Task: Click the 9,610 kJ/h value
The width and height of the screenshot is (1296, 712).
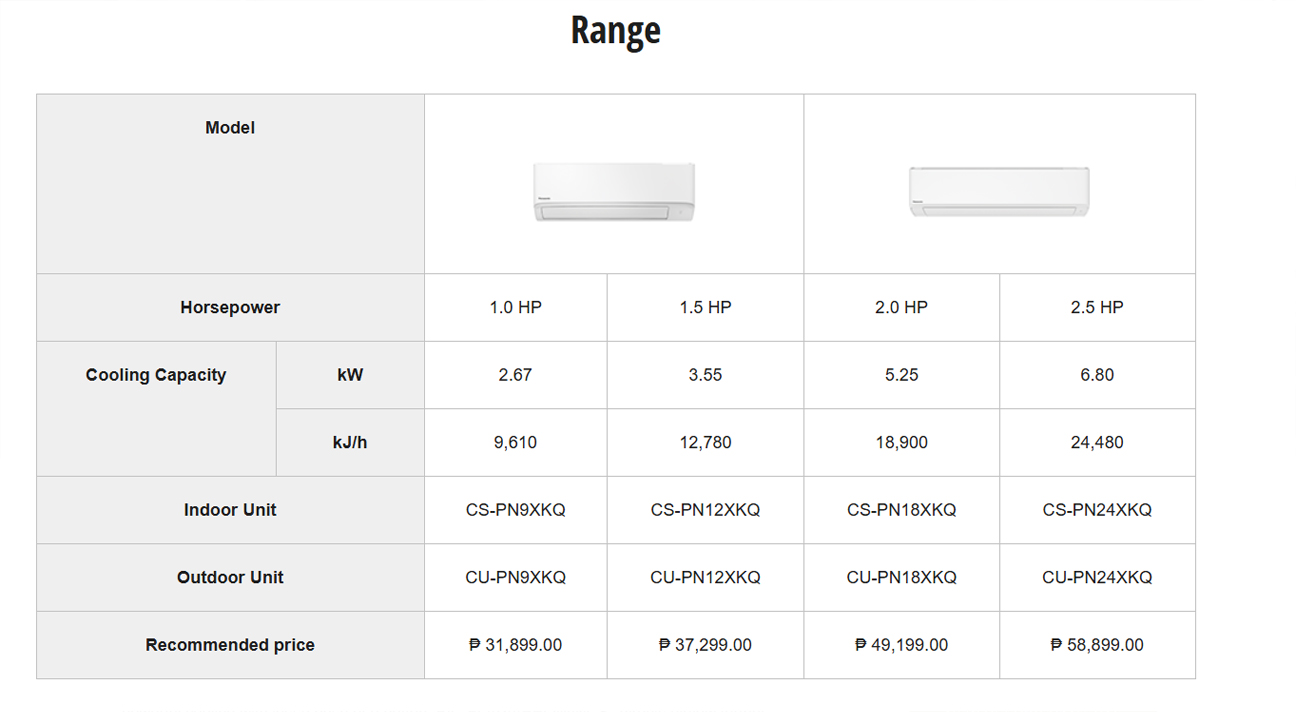Action: click(x=516, y=442)
